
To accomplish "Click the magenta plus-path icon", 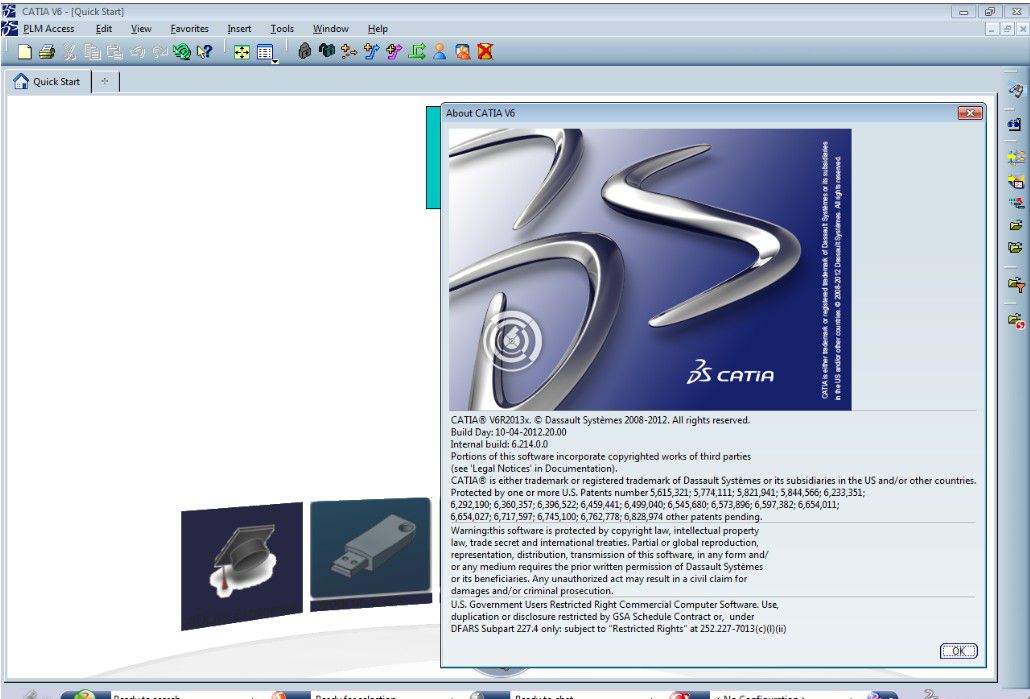I will (393, 52).
